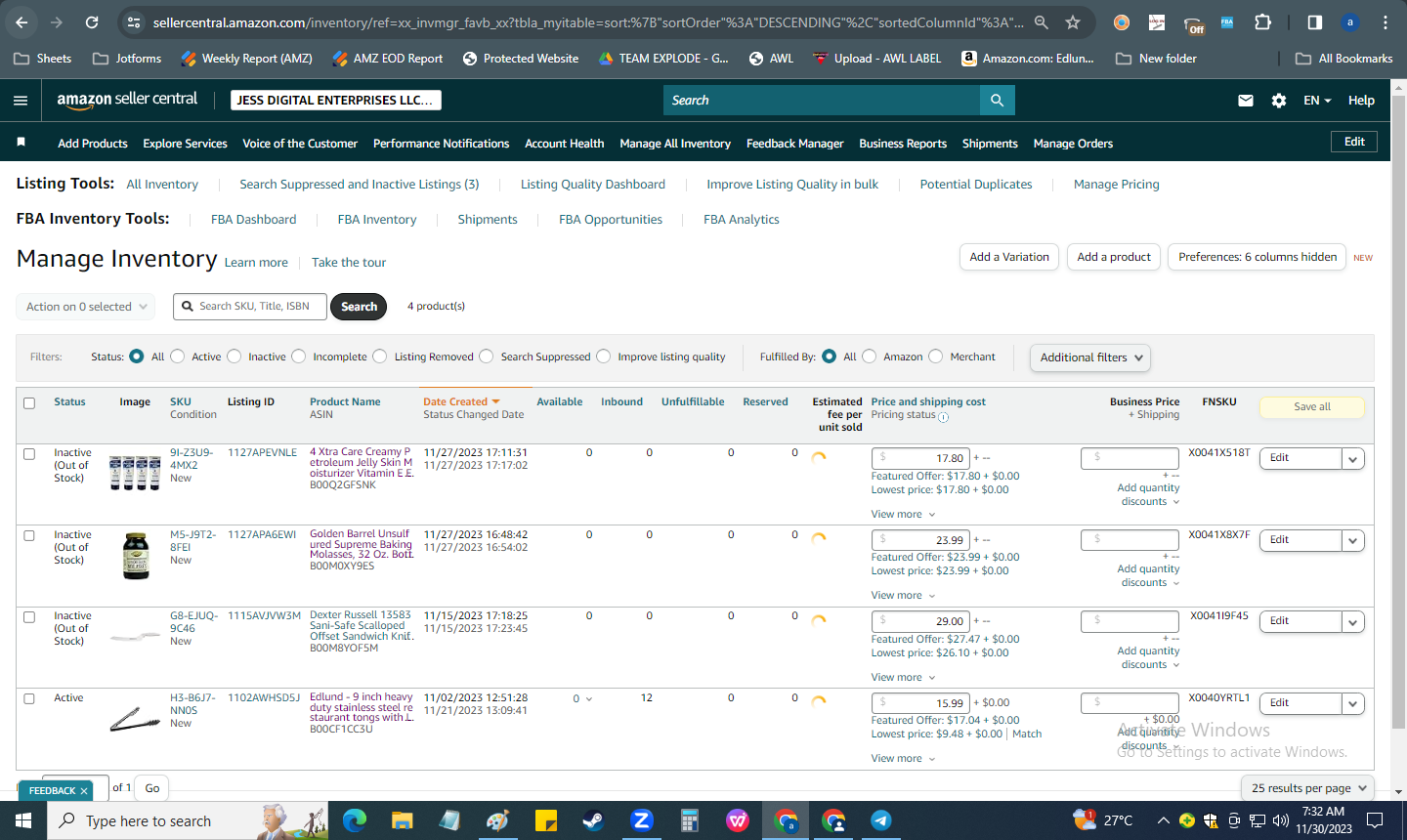Image resolution: width=1407 pixels, height=840 pixels.
Task: Open the Edit dropdown arrow for SKU M5-J9T2-8FEI
Action: pos(1353,541)
